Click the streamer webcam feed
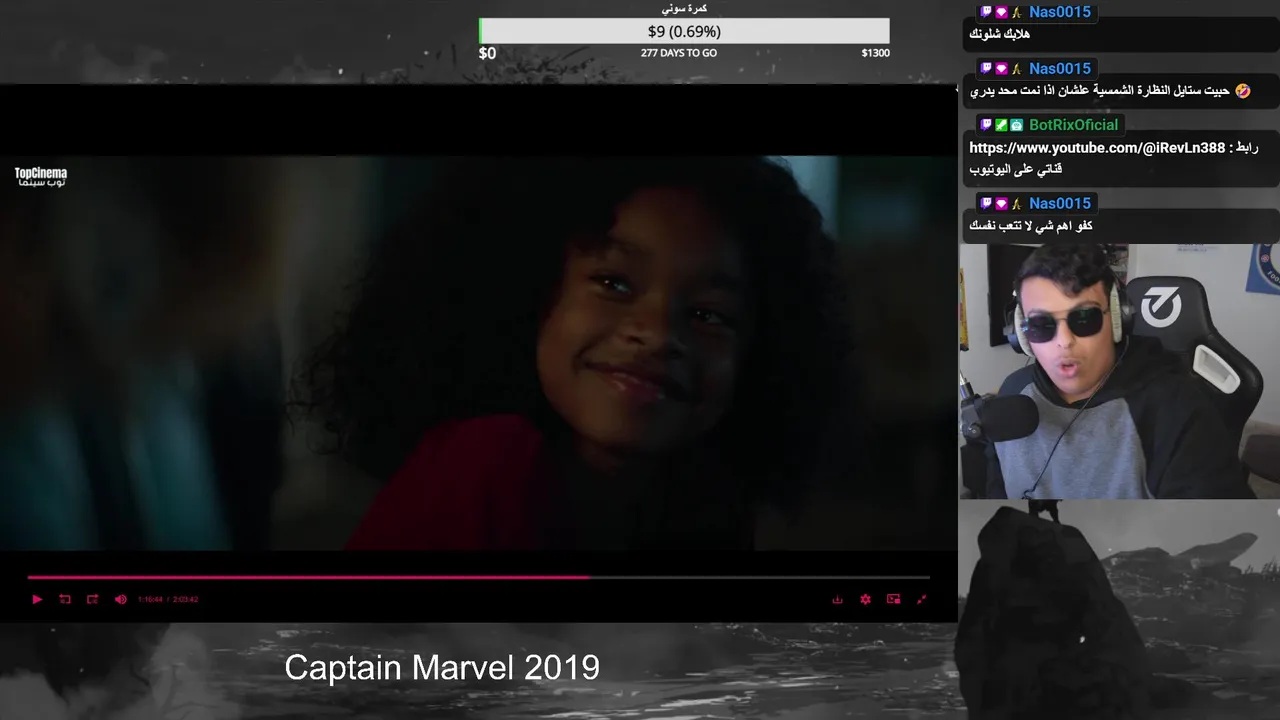 point(1119,371)
